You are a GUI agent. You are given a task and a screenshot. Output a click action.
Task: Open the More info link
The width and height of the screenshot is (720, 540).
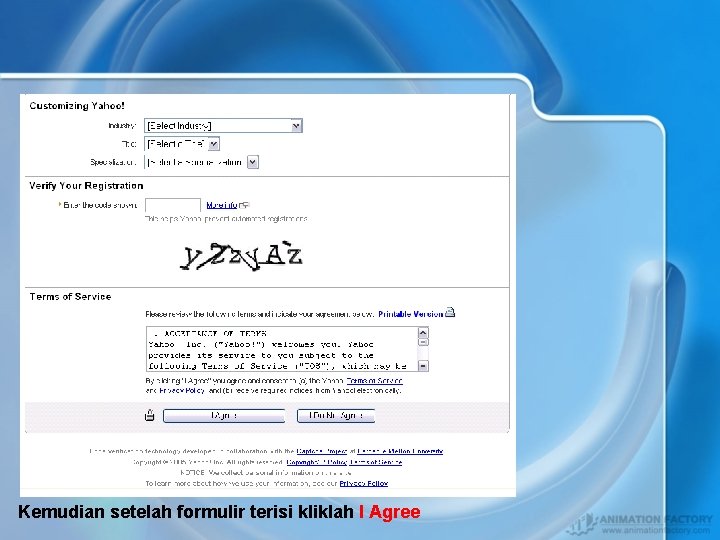(222, 205)
